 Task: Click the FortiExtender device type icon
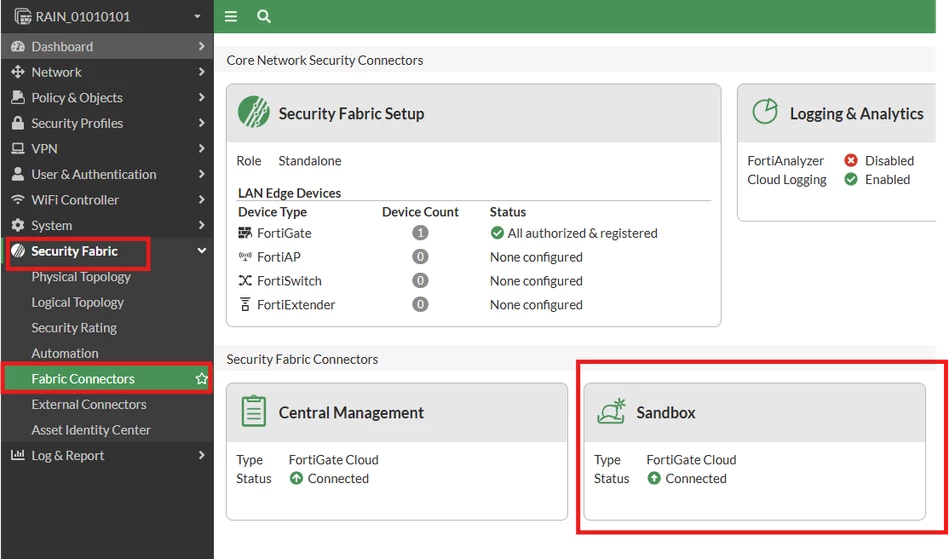pyautogui.click(x=245, y=304)
